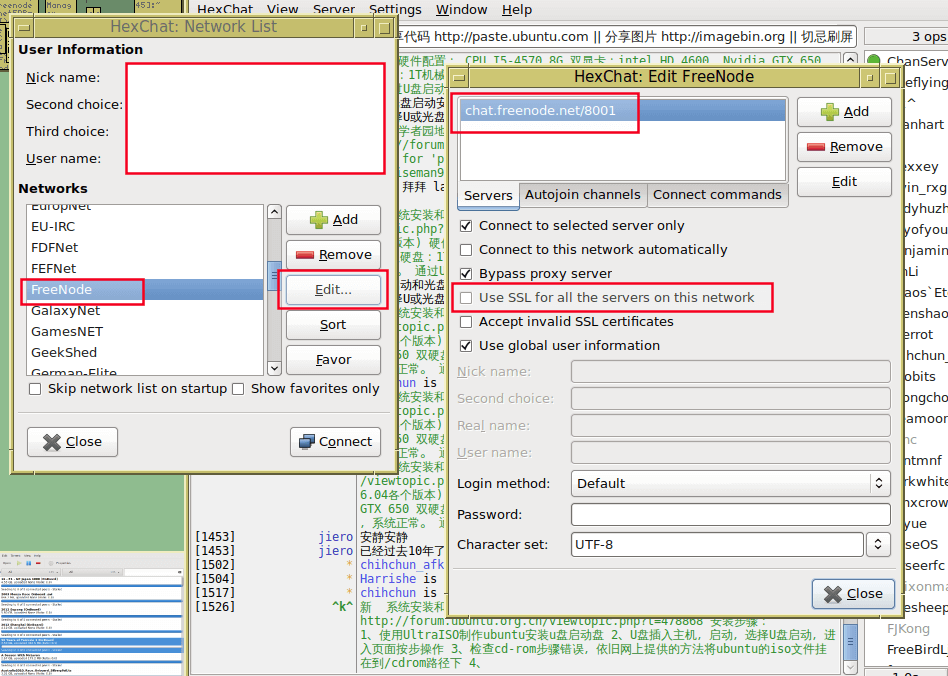Sort the networks list
This screenshot has width=948, height=676.
pos(333,325)
